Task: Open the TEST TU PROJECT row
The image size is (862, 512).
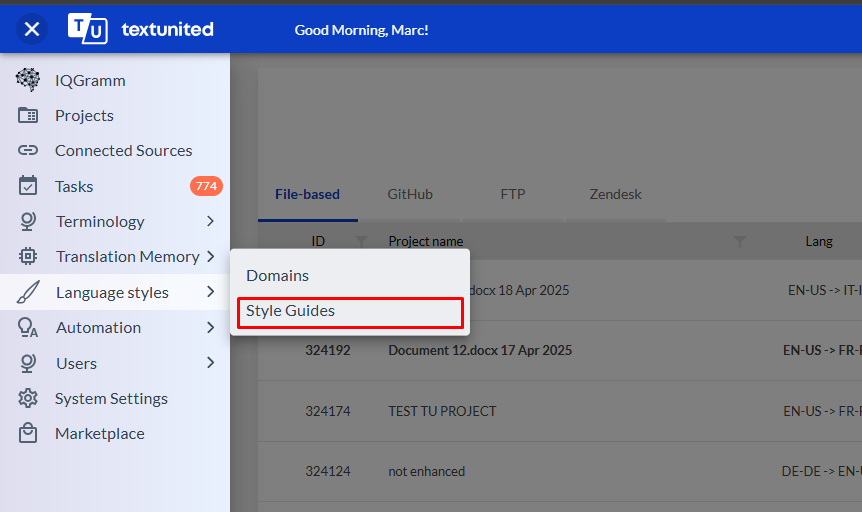Action: (442, 411)
